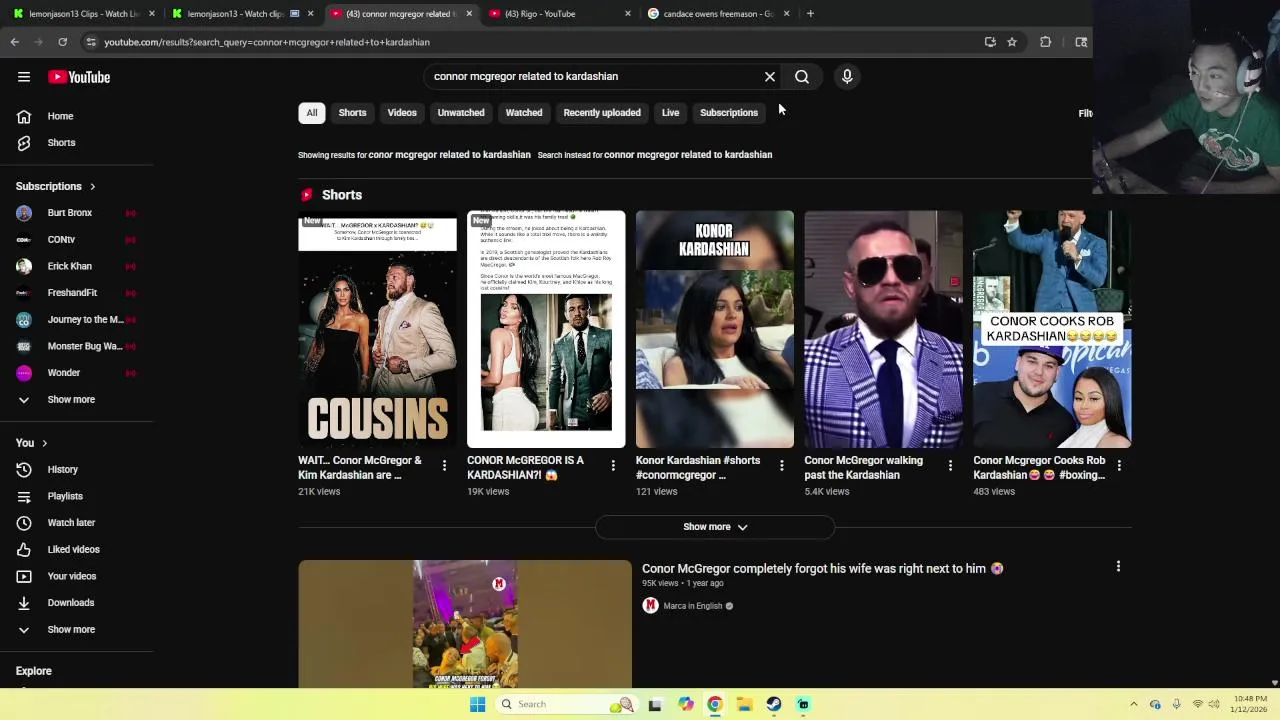Open the YouTube hamburger guide menu
The image size is (1280, 720).
point(24,77)
